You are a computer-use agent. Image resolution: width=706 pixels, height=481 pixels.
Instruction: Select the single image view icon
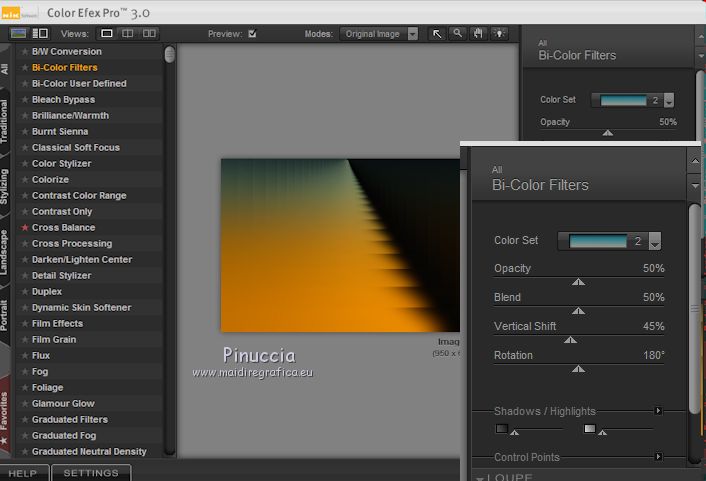(107, 33)
